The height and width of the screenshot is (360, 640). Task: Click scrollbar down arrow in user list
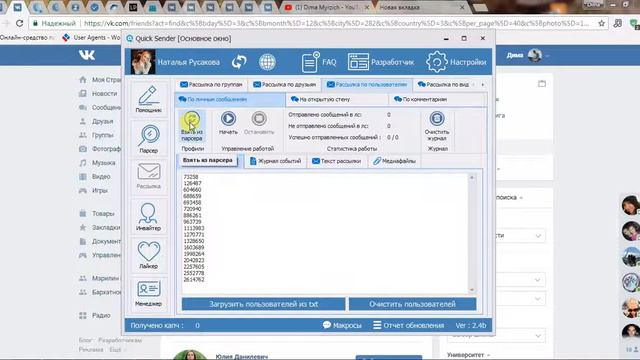click(472, 290)
